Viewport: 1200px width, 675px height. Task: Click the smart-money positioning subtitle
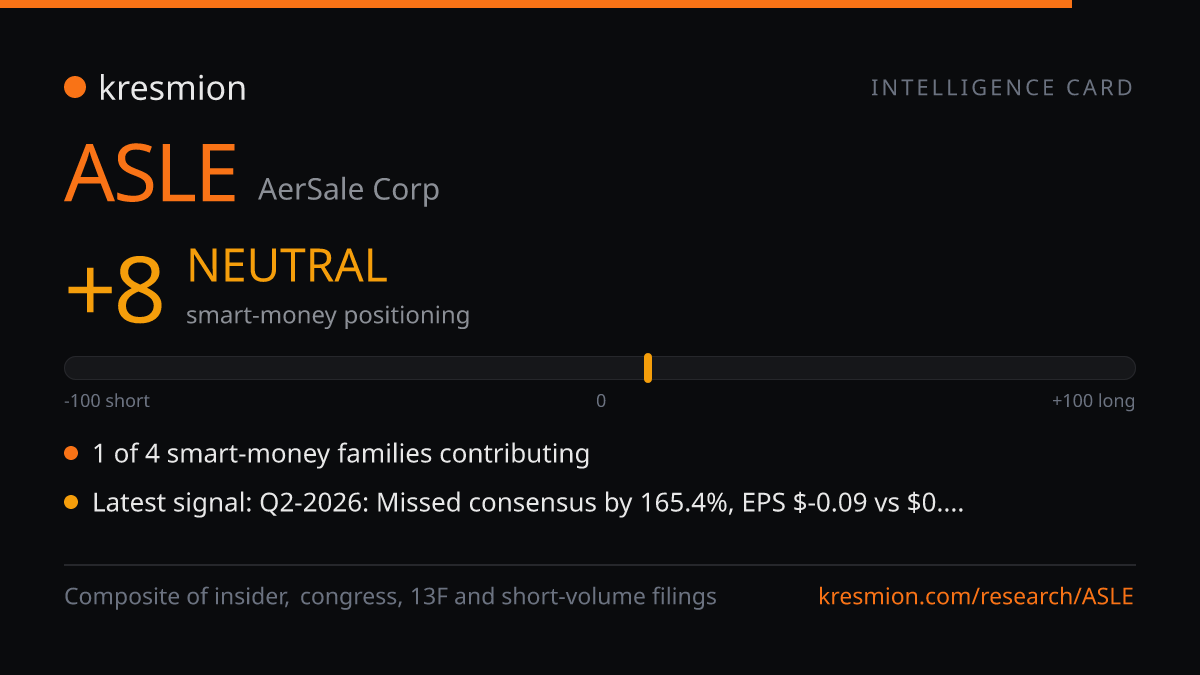(328, 316)
